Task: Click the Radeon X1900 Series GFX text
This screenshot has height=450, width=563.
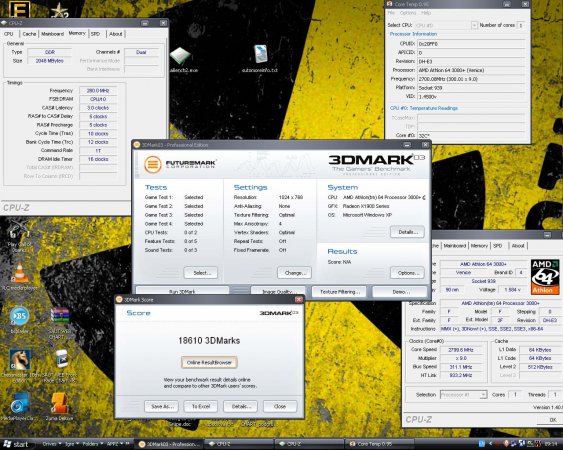Action: coord(366,206)
